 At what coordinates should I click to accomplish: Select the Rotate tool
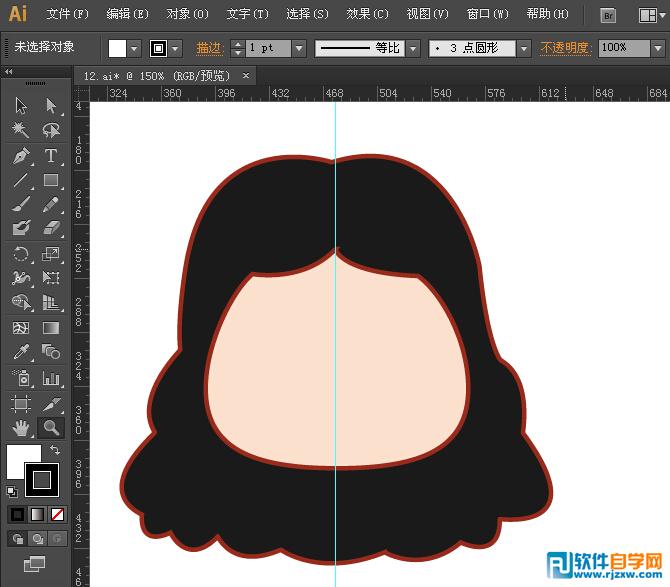click(21, 254)
